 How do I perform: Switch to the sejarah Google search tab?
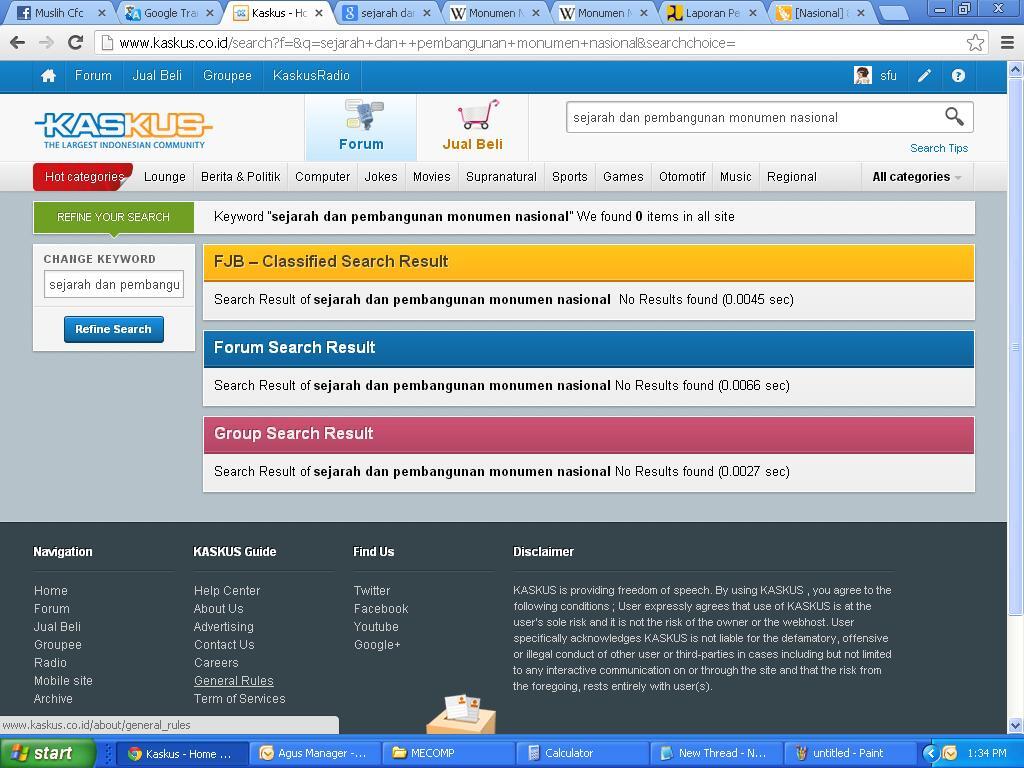coord(385,13)
